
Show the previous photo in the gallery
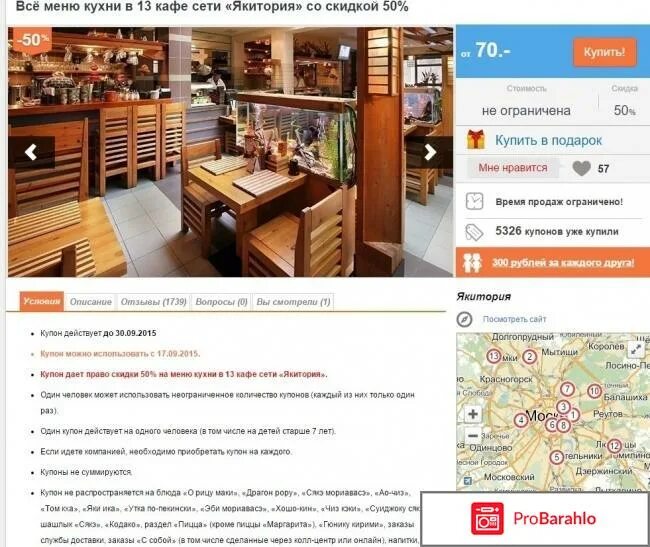(x=32, y=152)
